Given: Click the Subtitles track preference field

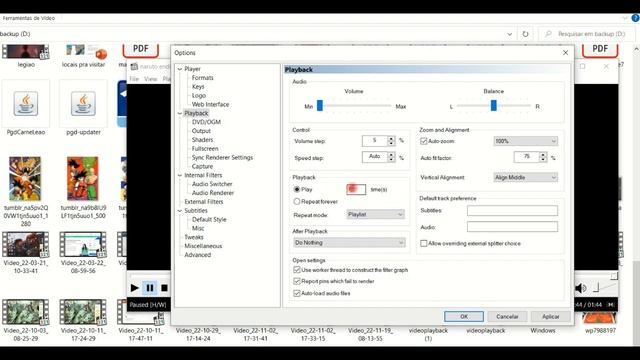Looking at the screenshot, I should pos(512,211).
